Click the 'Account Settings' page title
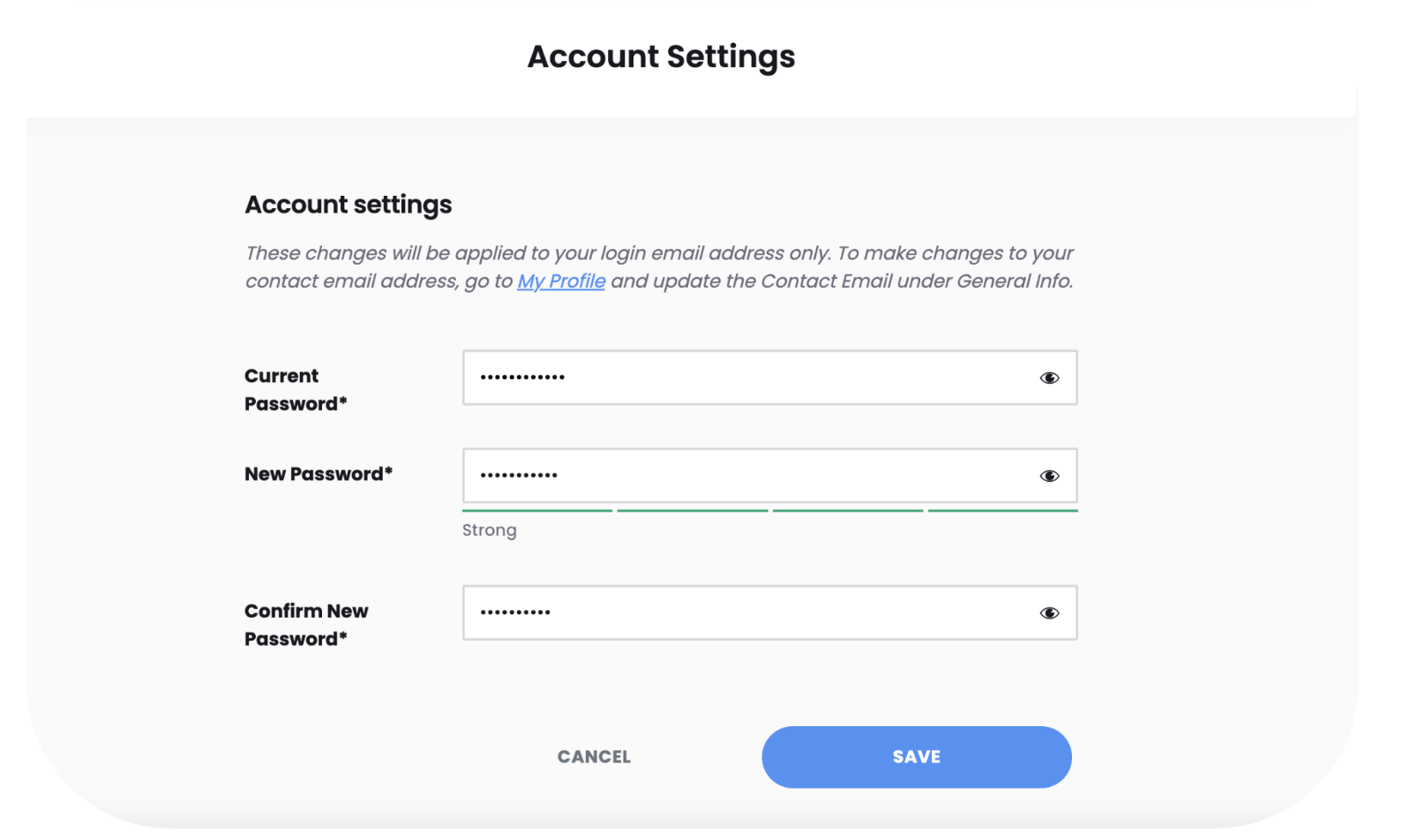Image resolution: width=1417 pixels, height=840 pixels. tap(662, 56)
